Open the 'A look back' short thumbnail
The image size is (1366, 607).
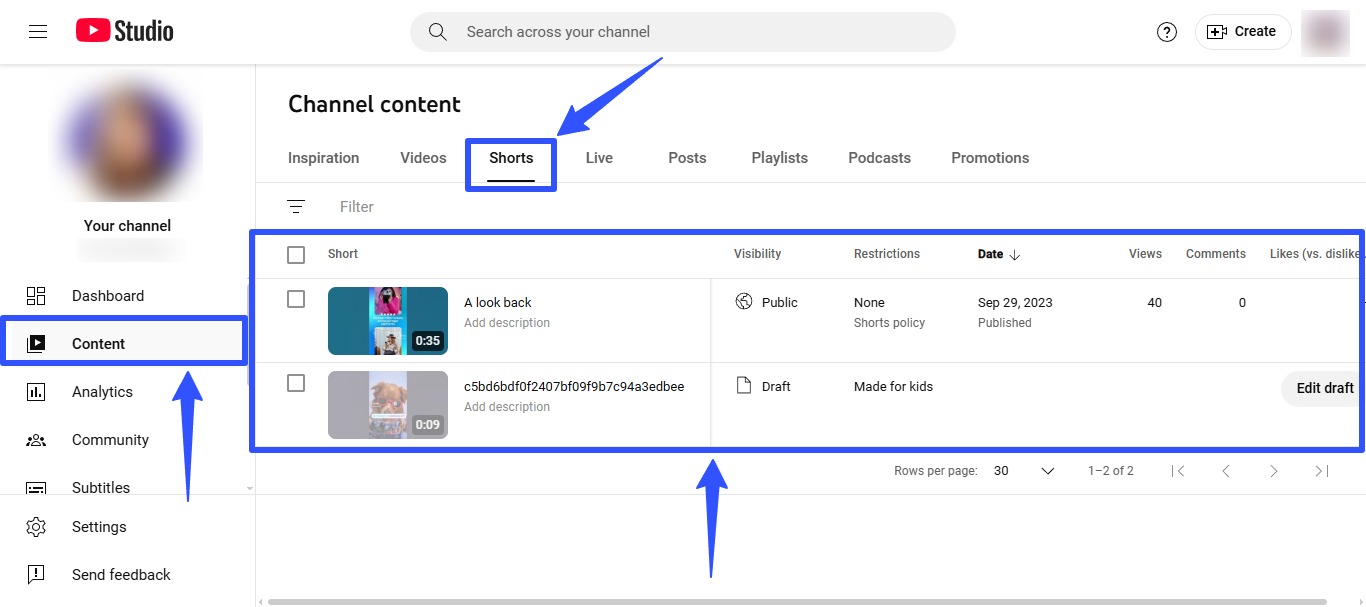(388, 320)
